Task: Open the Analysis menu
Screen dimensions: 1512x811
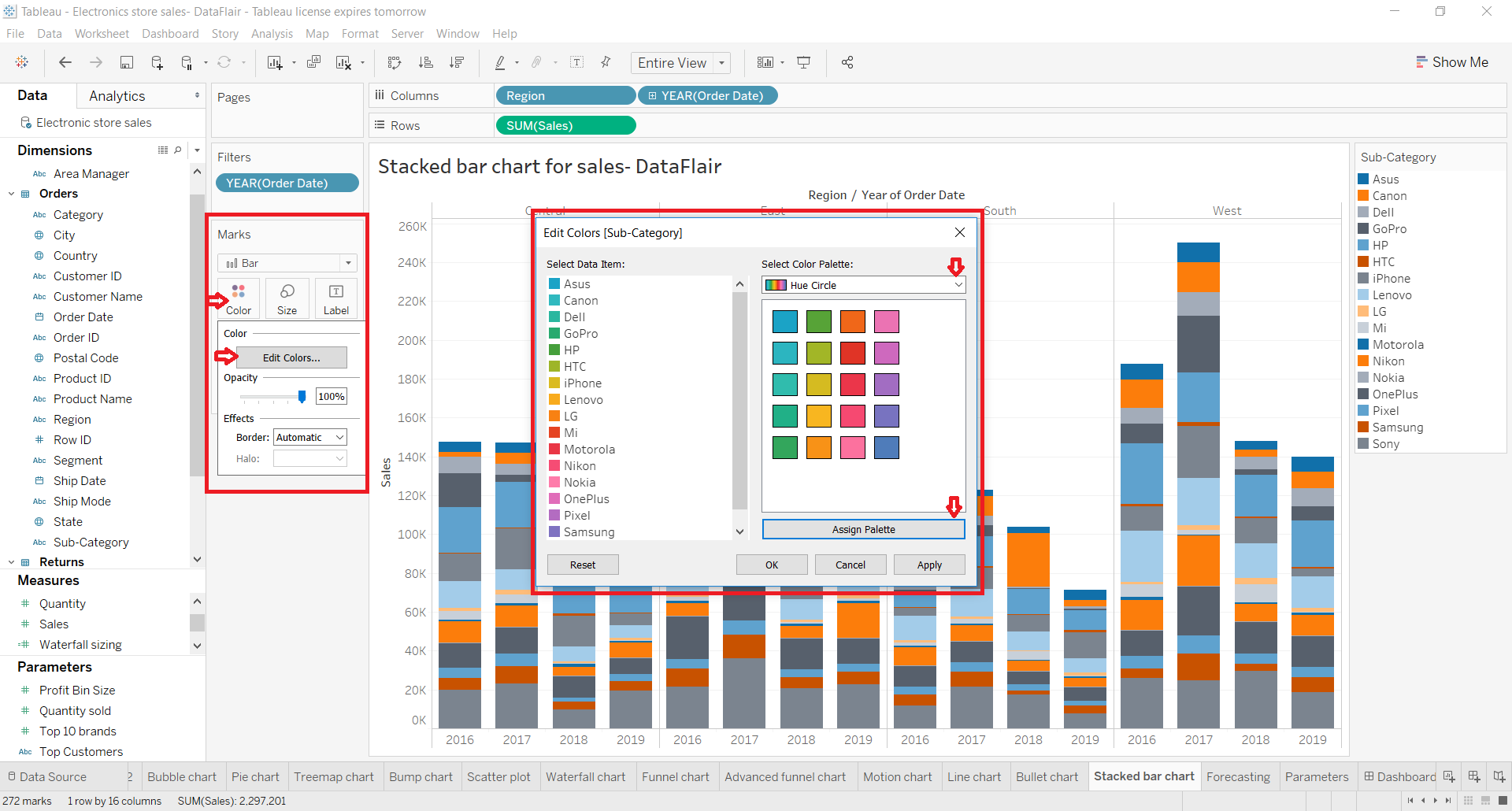Action: coord(272,34)
